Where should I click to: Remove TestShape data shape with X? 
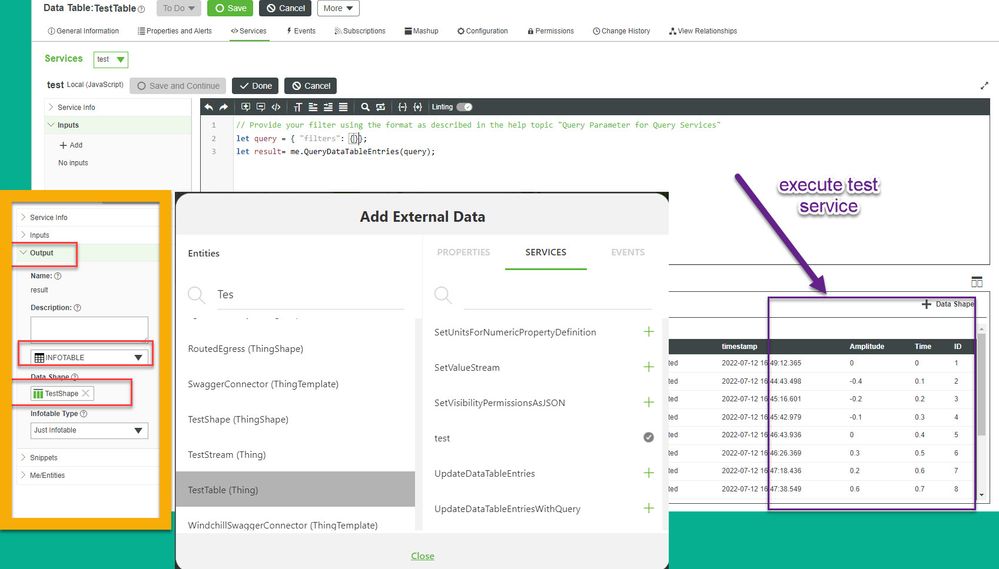(86, 393)
